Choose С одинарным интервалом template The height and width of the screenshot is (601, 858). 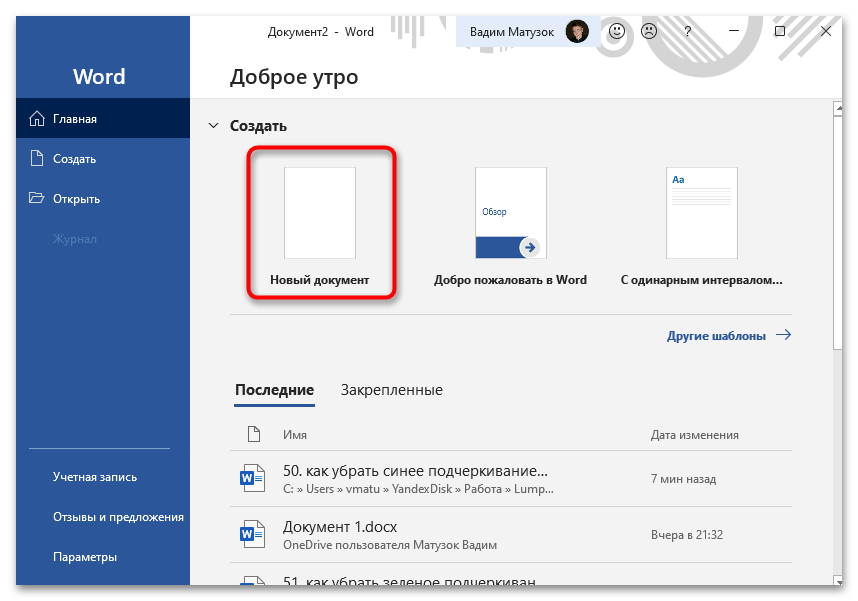coord(702,226)
